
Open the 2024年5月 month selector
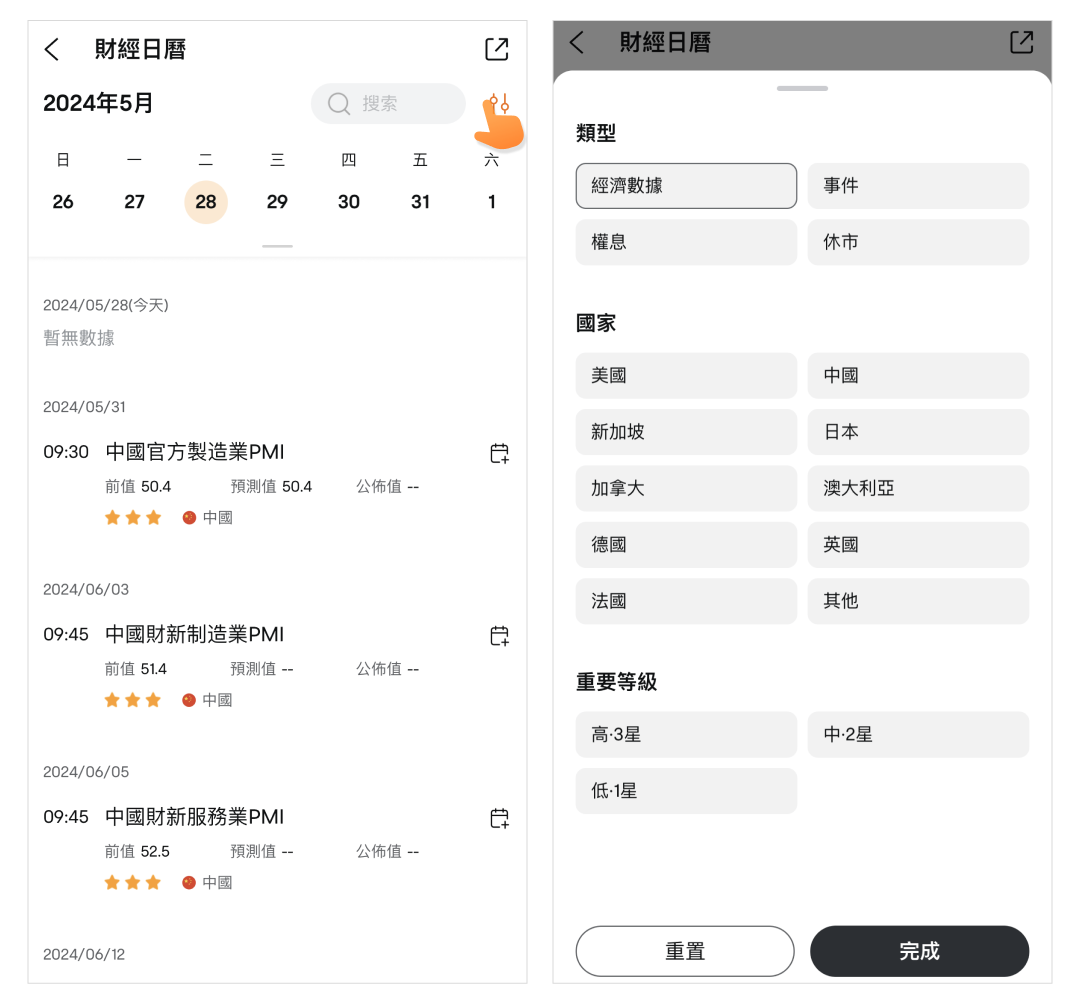click(98, 103)
